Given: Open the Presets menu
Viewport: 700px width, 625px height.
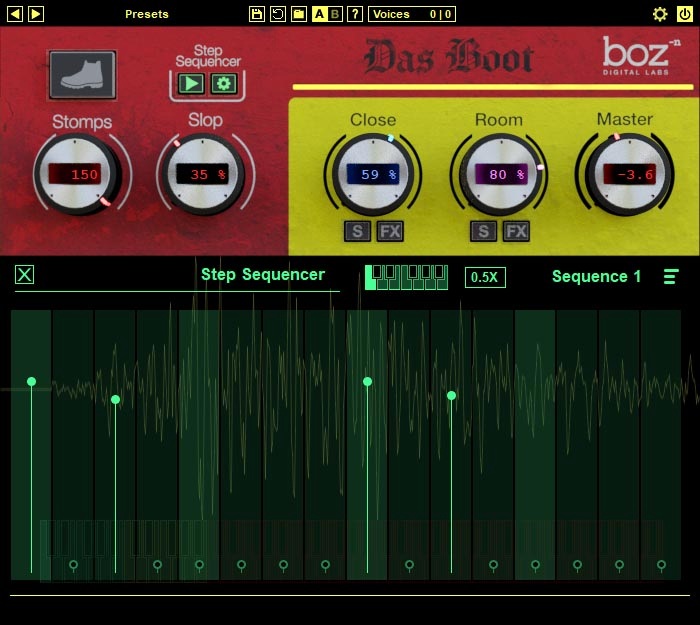Looking at the screenshot, I should click(x=146, y=14).
